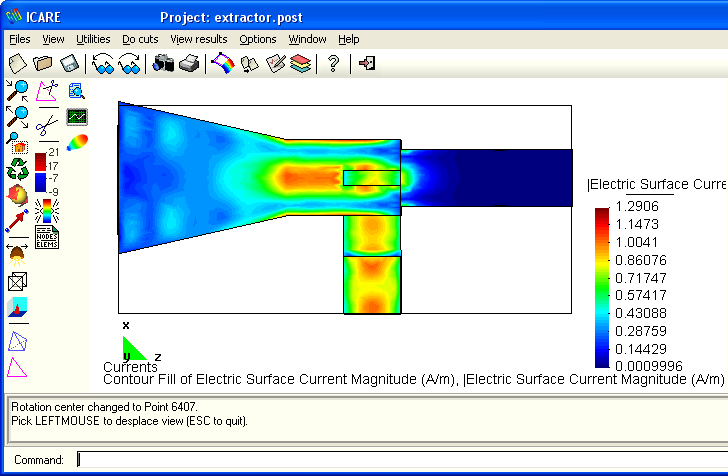This screenshot has height=476, width=728.
Task: Select the blue scissors cut tool
Action: (x=46, y=125)
